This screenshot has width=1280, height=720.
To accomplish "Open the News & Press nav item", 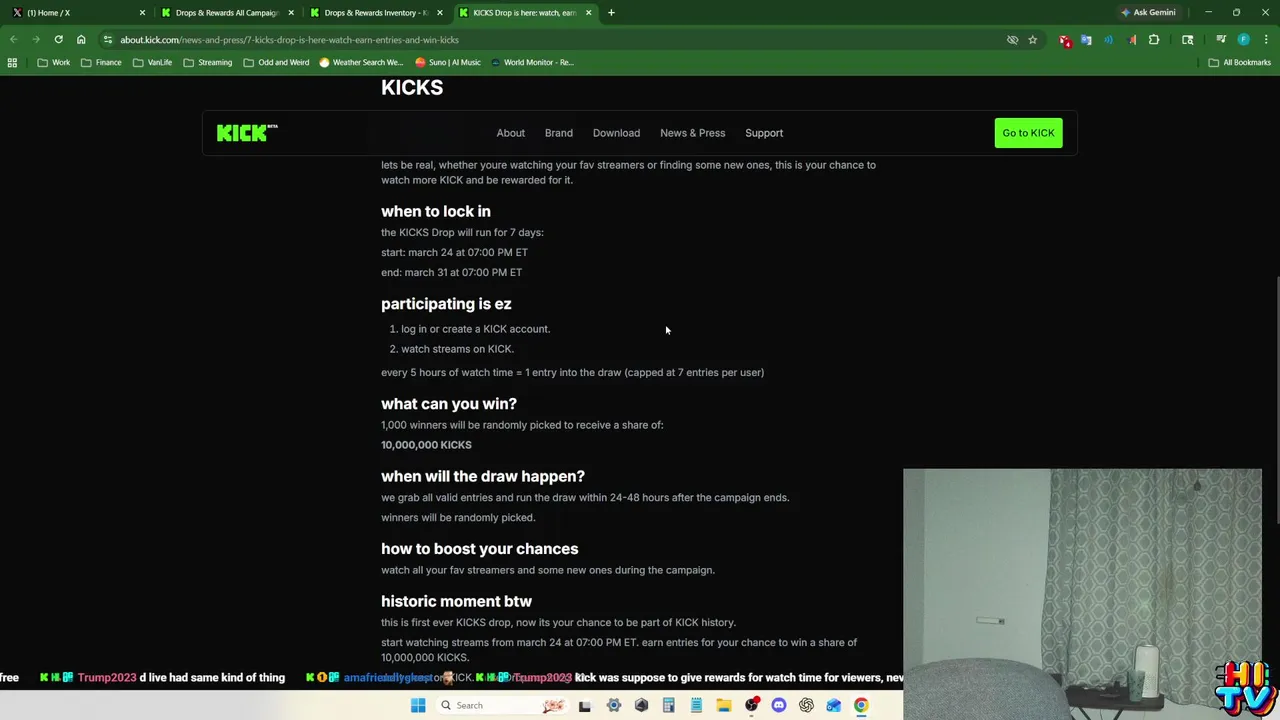I will 692,133.
